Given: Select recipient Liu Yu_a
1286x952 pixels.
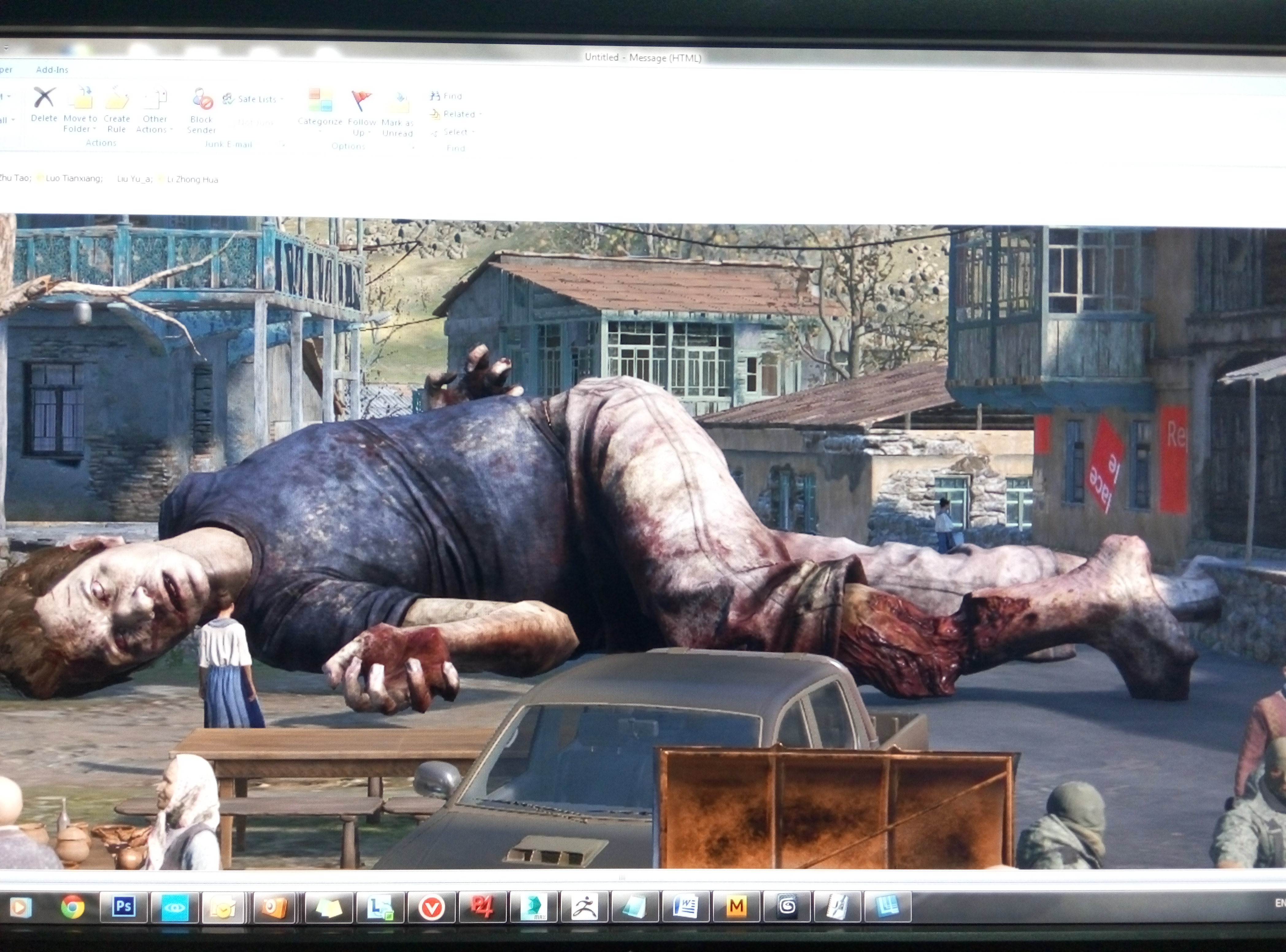Looking at the screenshot, I should (134, 179).
